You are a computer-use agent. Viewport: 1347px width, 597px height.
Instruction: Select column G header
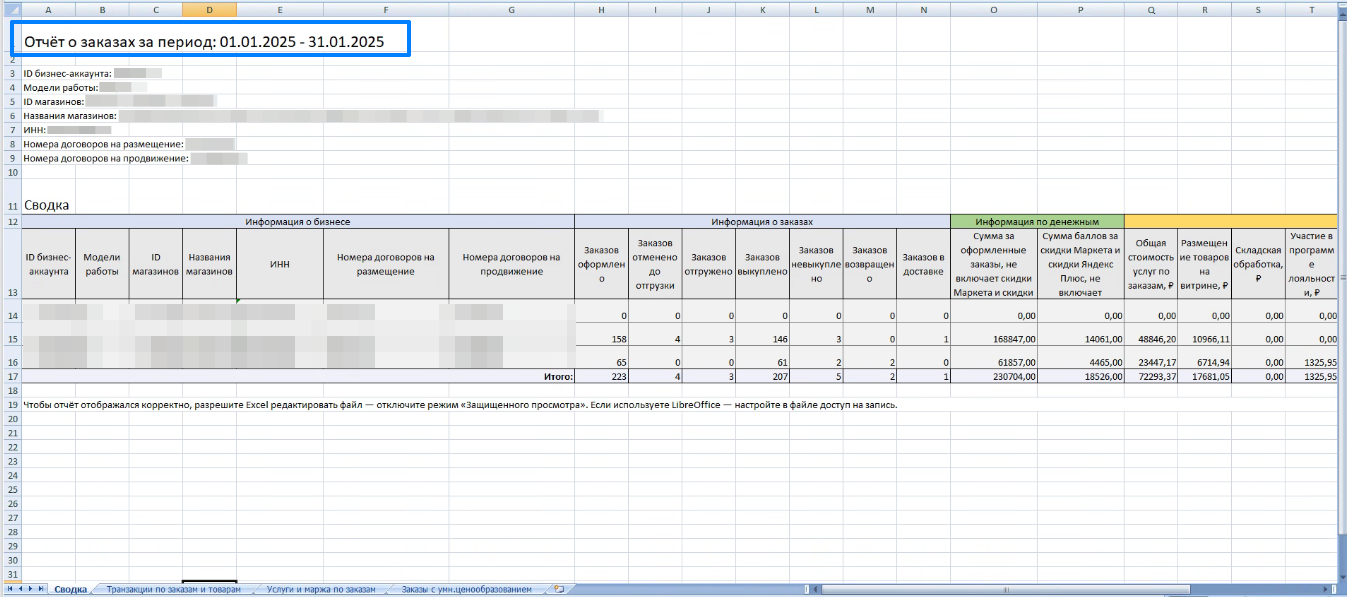click(x=511, y=8)
